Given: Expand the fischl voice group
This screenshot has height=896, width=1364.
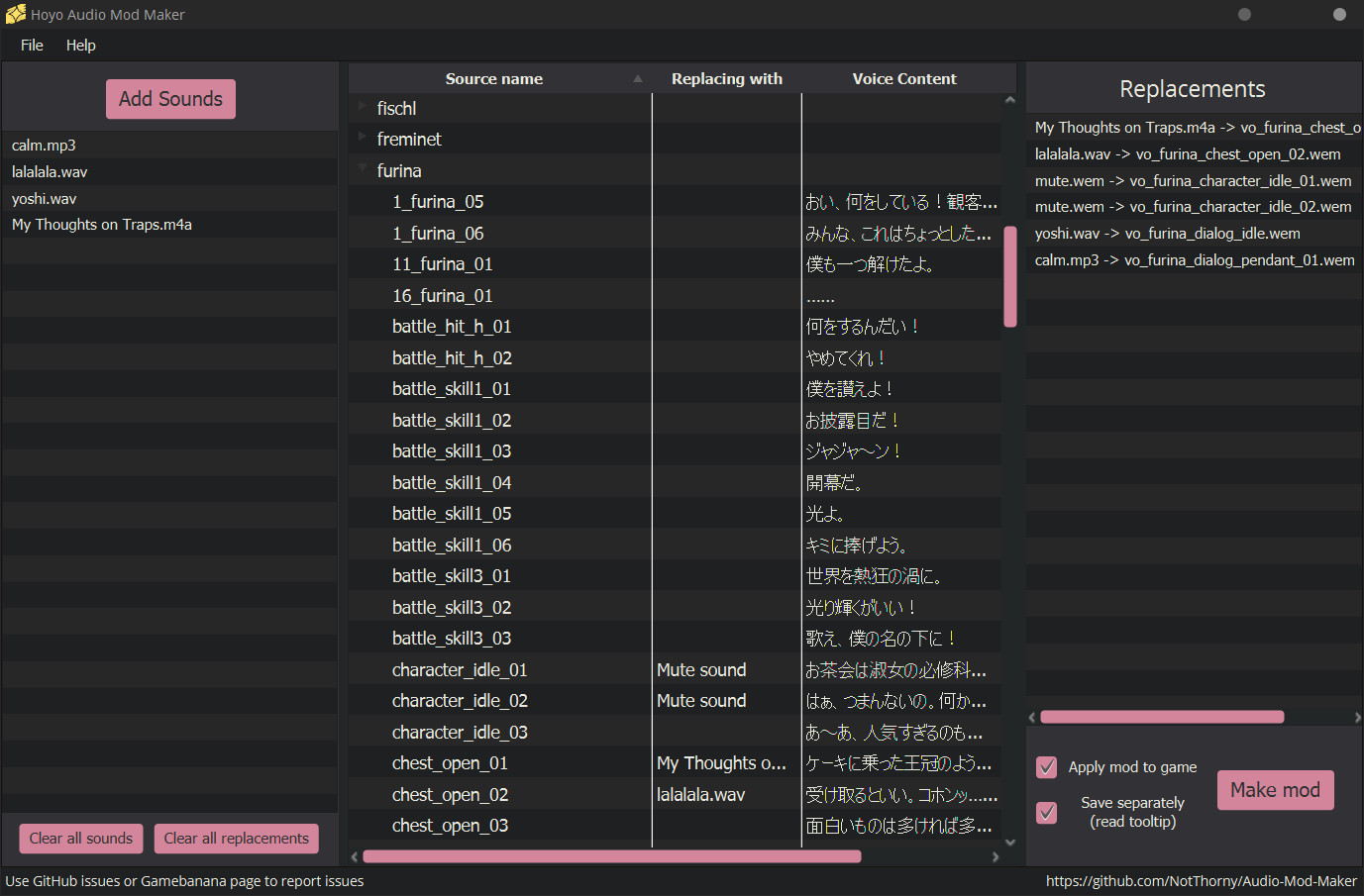Looking at the screenshot, I should (x=363, y=108).
